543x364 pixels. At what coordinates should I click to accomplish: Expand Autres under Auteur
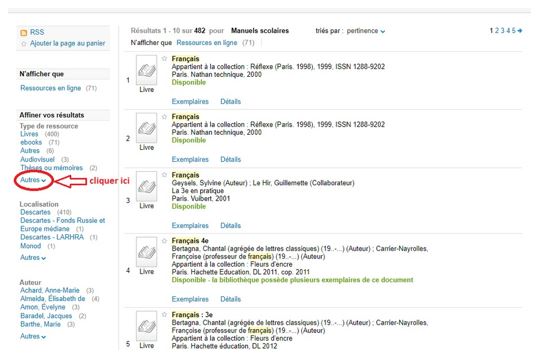(x=33, y=336)
